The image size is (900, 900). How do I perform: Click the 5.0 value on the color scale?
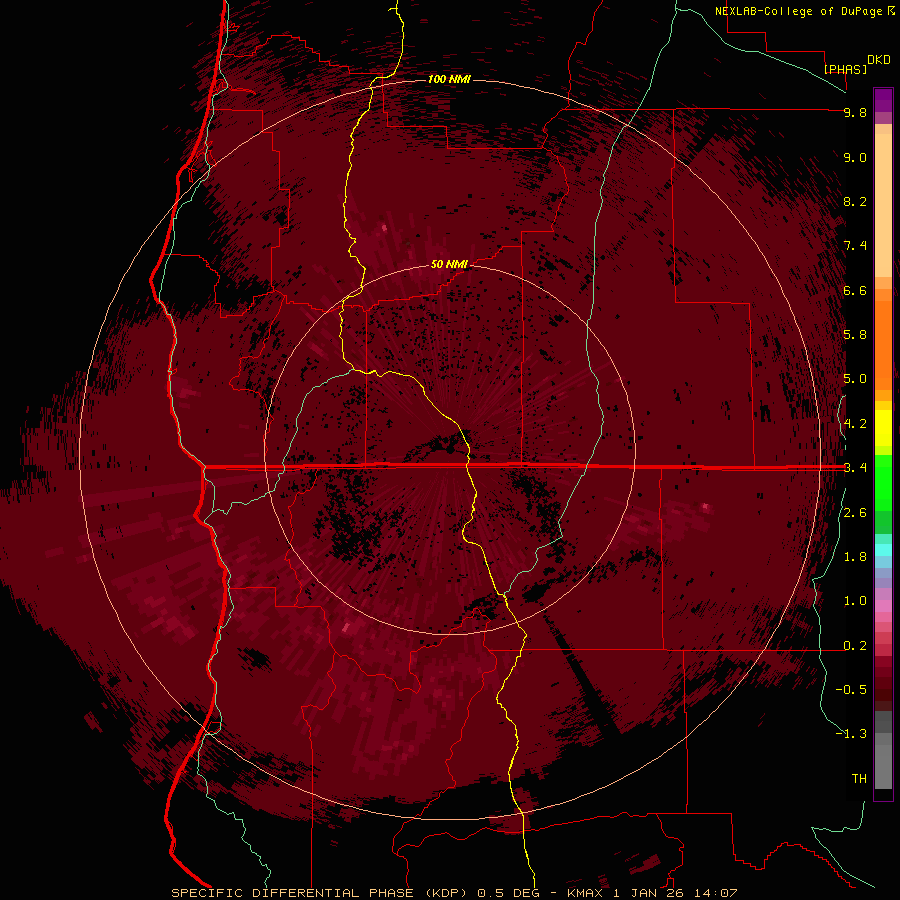(855, 379)
